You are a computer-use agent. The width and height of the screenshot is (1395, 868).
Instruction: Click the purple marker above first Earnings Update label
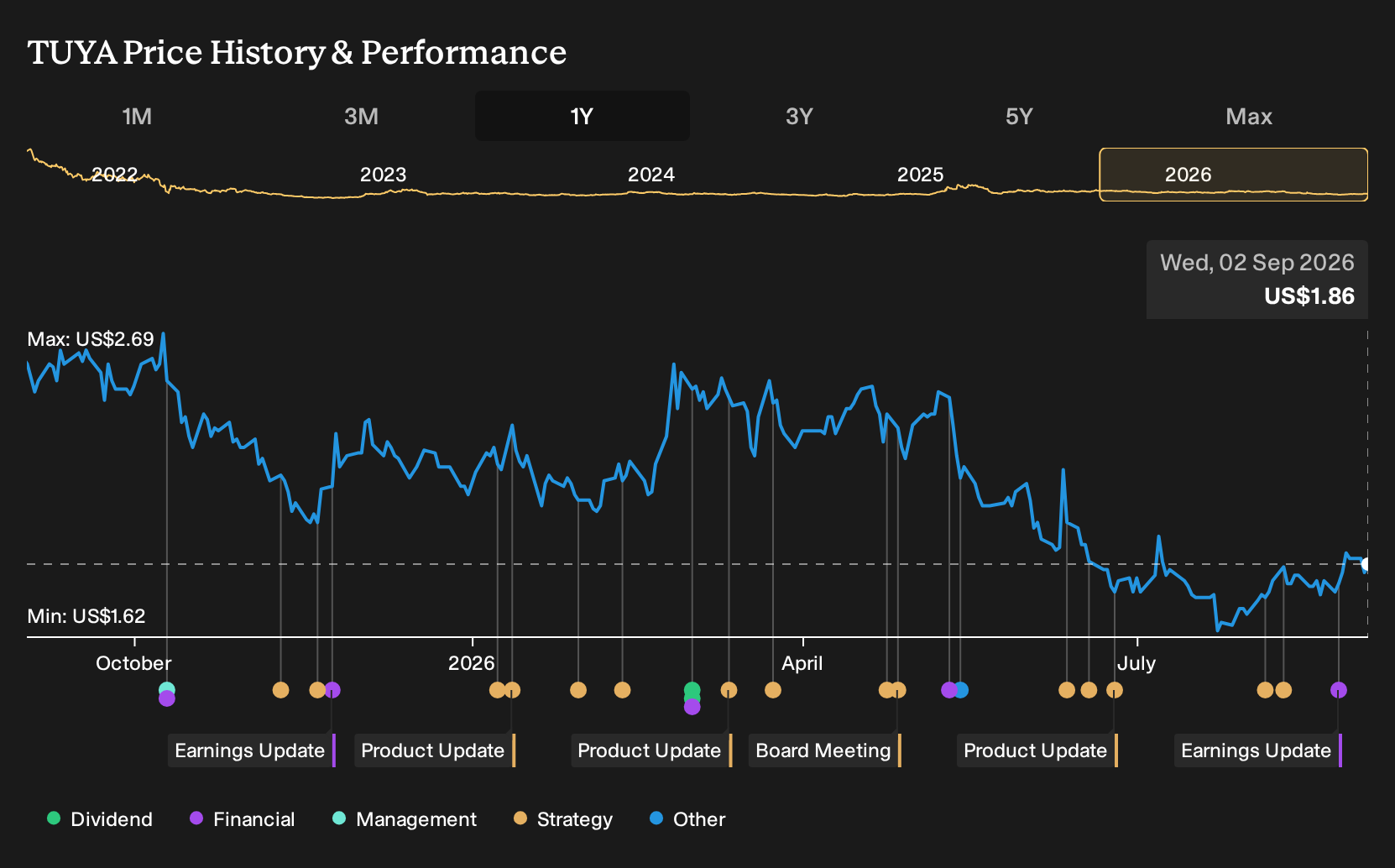[x=332, y=690]
